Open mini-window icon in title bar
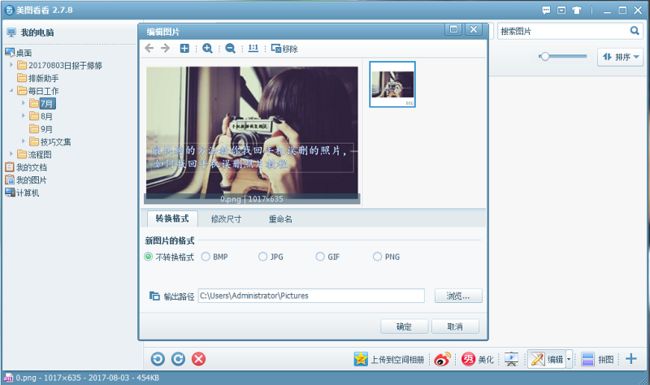The image size is (650, 385). point(561,10)
